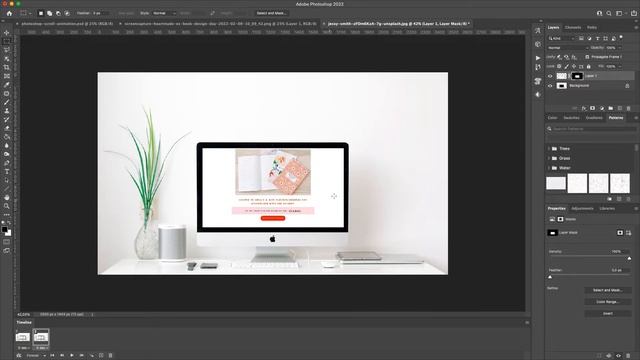Toggle lock all icon in Layers lock row
The image size is (640, 360).
[x=589, y=66]
